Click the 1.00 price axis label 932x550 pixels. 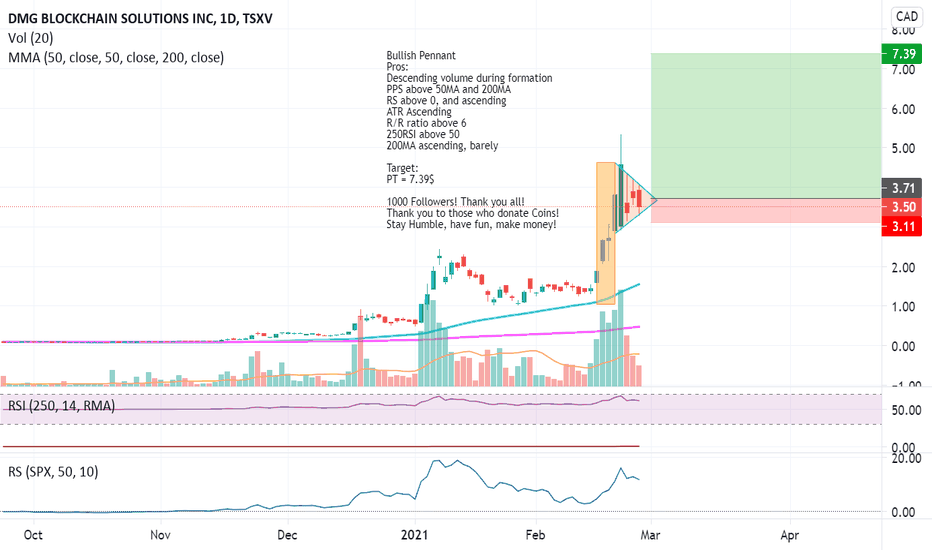pyautogui.click(x=903, y=307)
